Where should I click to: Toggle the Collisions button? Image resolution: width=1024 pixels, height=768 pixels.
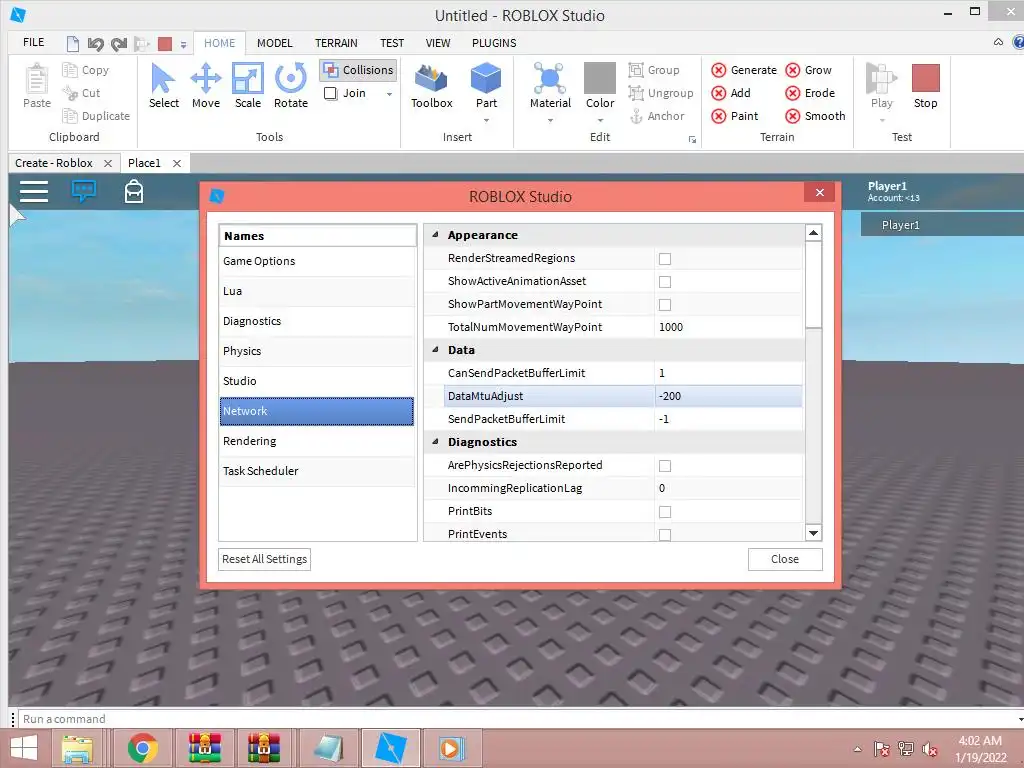click(358, 70)
